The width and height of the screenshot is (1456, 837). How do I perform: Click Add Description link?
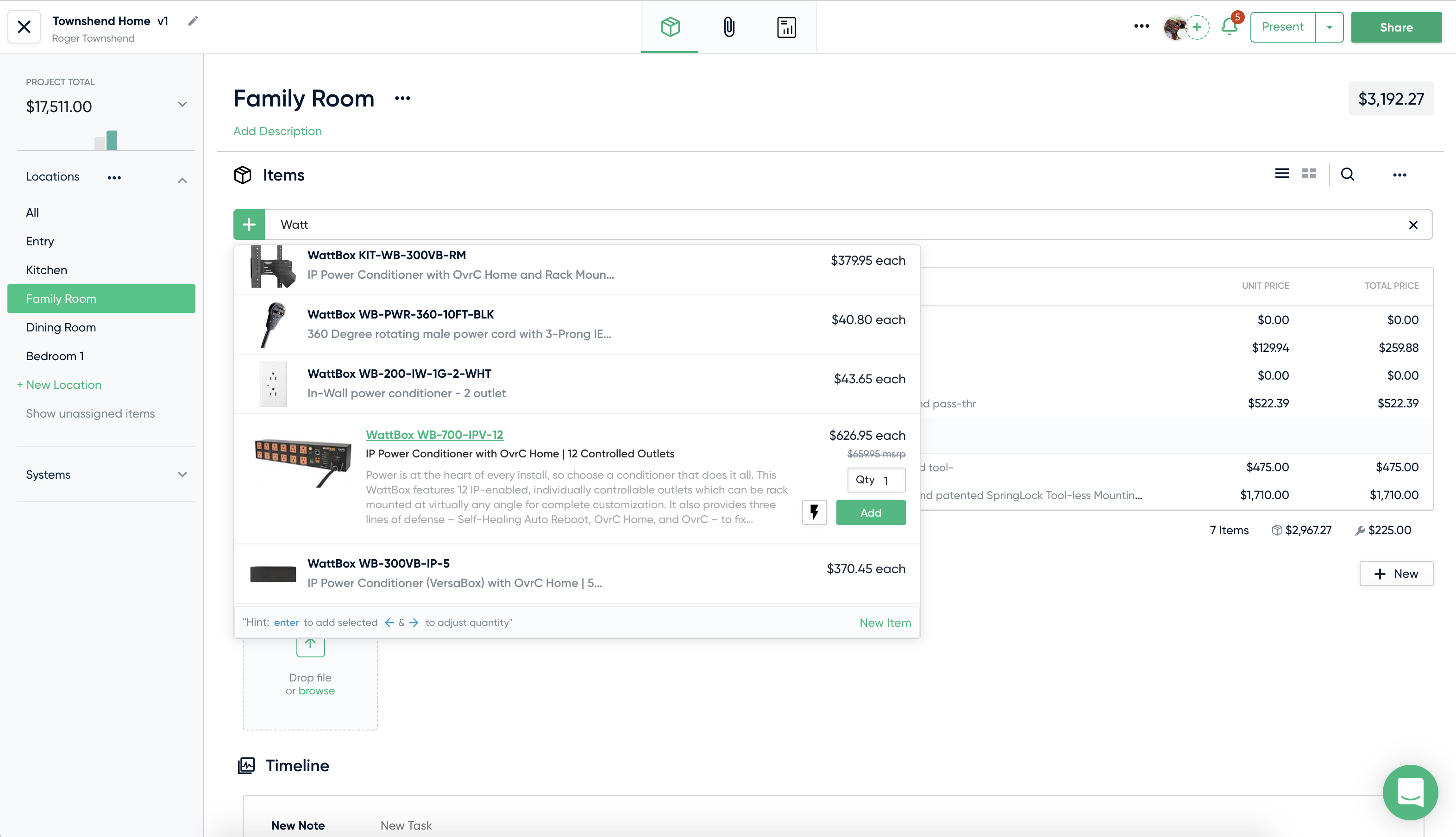click(x=277, y=131)
